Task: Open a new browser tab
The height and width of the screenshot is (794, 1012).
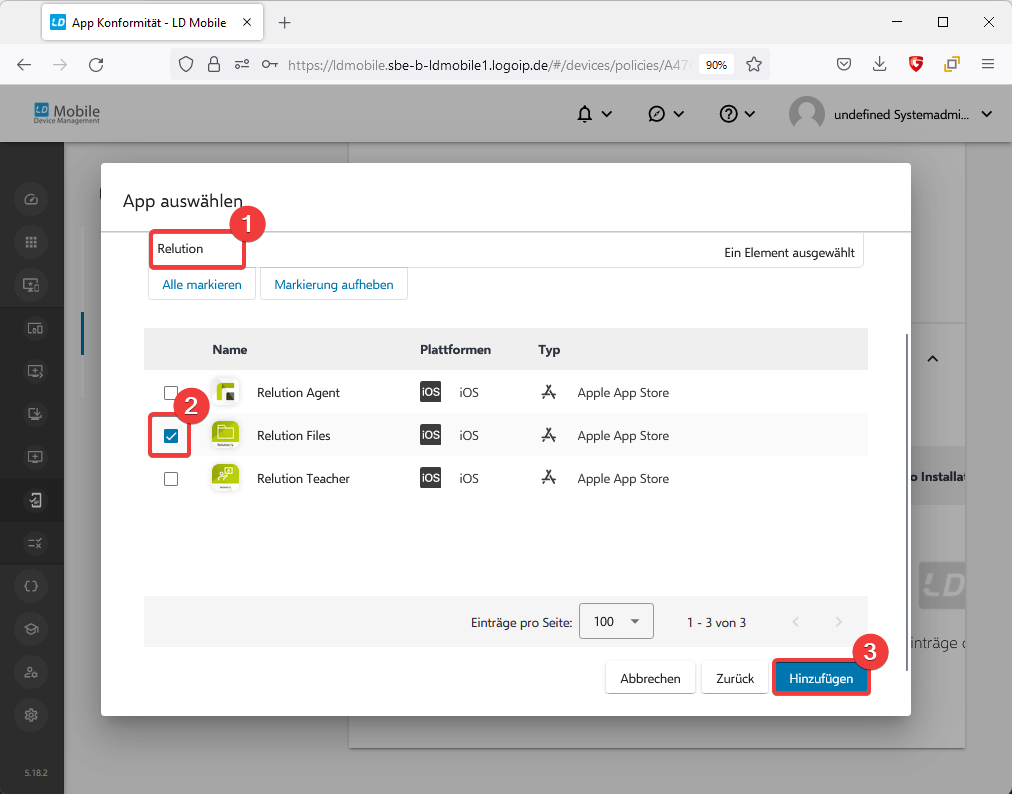Action: (x=284, y=23)
